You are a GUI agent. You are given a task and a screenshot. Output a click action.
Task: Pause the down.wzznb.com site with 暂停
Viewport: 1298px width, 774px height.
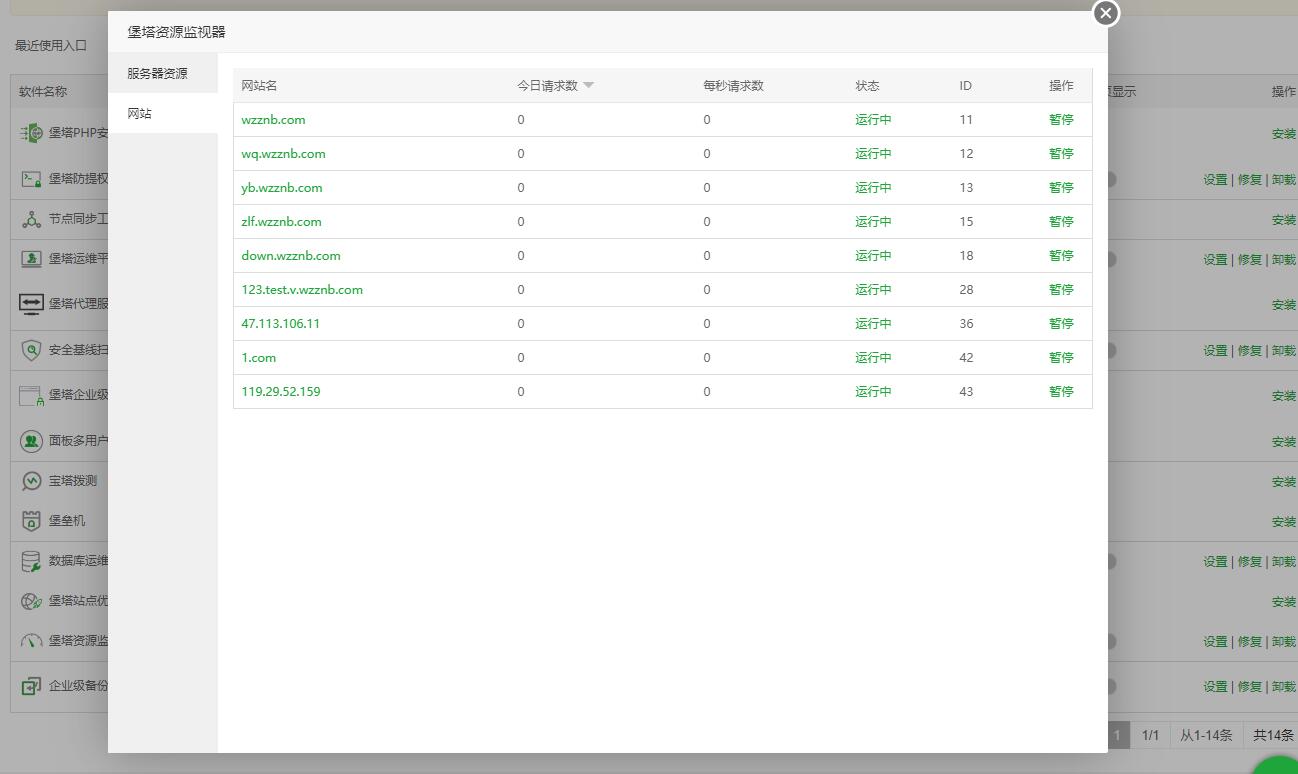[1061, 255]
